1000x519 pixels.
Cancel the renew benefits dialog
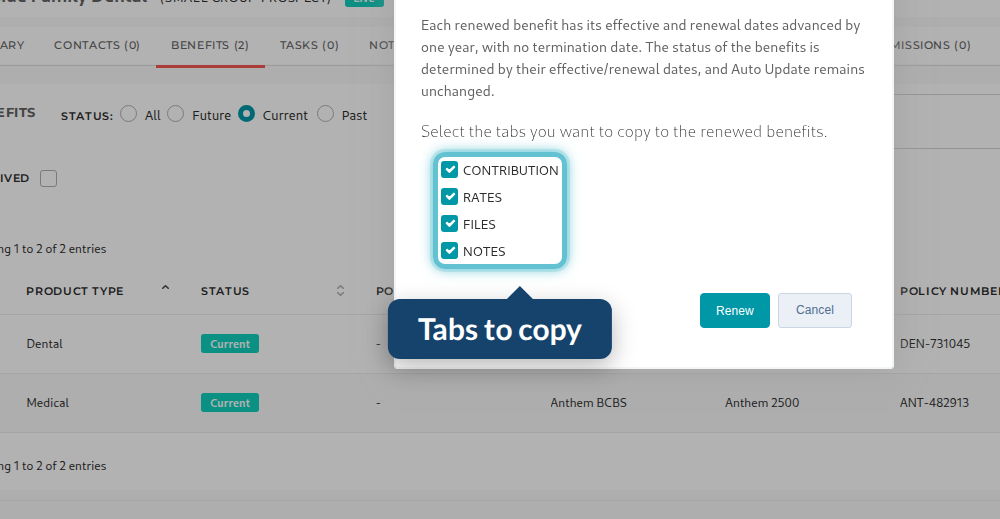pyautogui.click(x=814, y=311)
